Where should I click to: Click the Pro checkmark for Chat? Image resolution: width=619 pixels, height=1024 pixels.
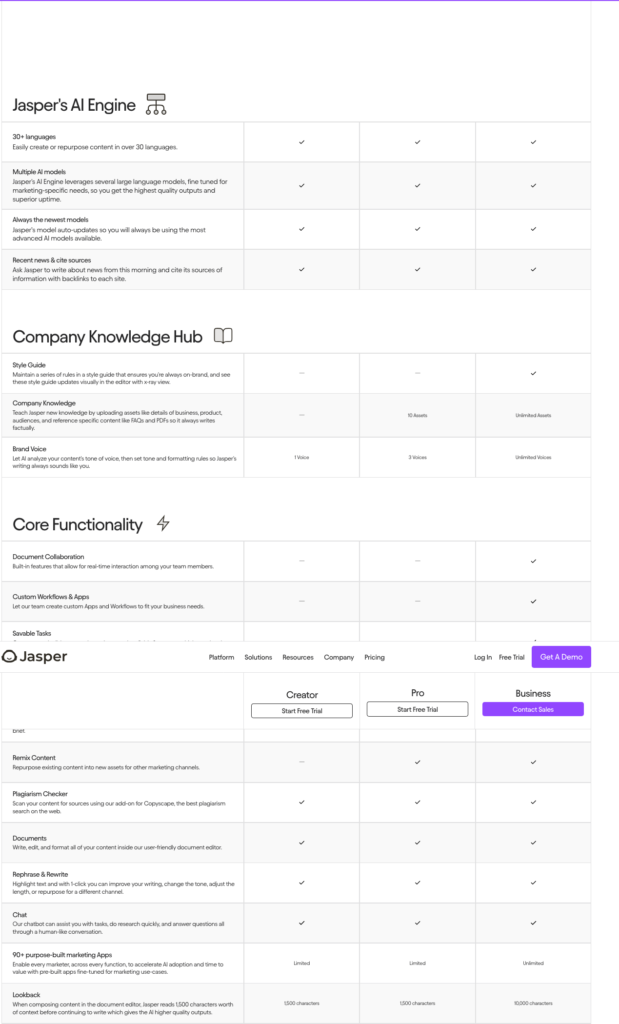coord(418,923)
